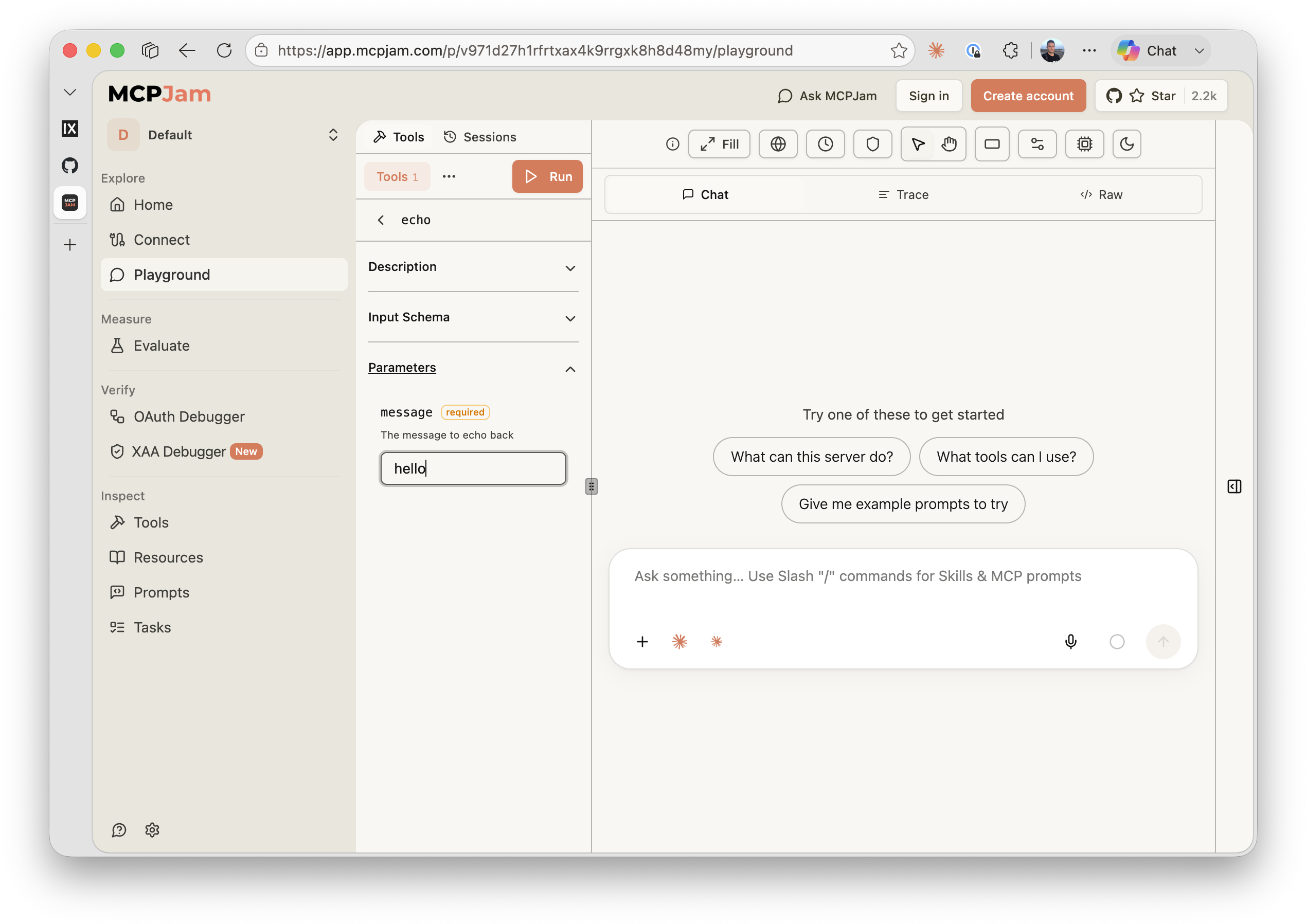1306x924 pixels.
Task: Click the send arrow button
Action: click(1162, 642)
